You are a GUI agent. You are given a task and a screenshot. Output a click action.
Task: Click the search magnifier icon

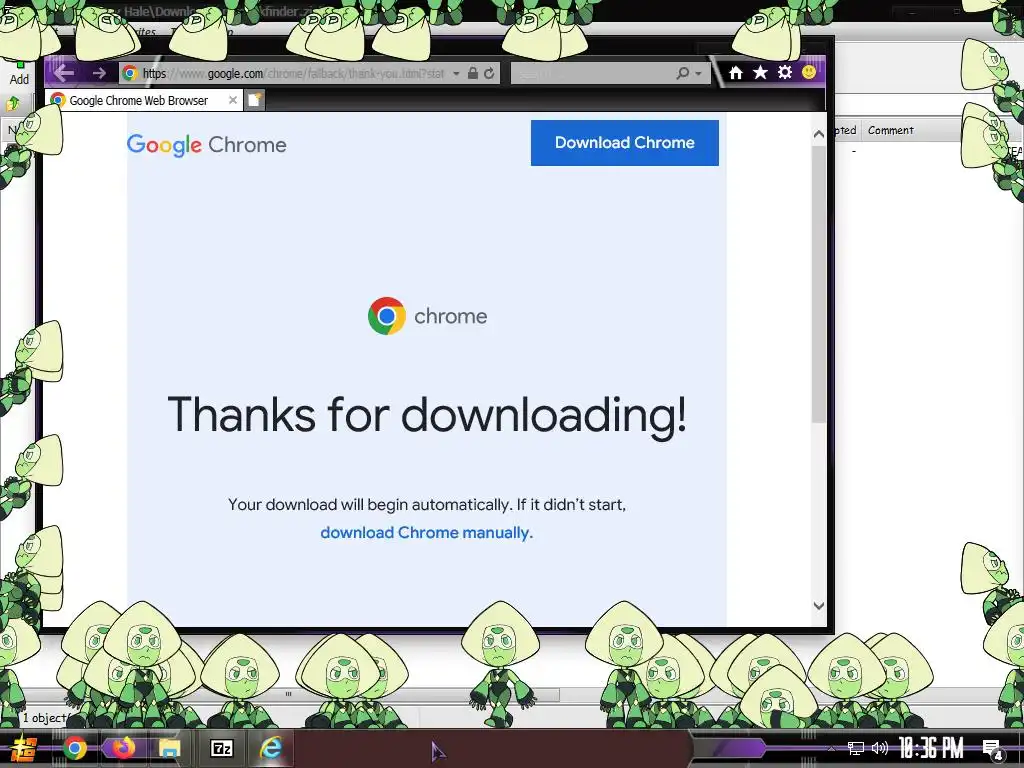[682, 73]
